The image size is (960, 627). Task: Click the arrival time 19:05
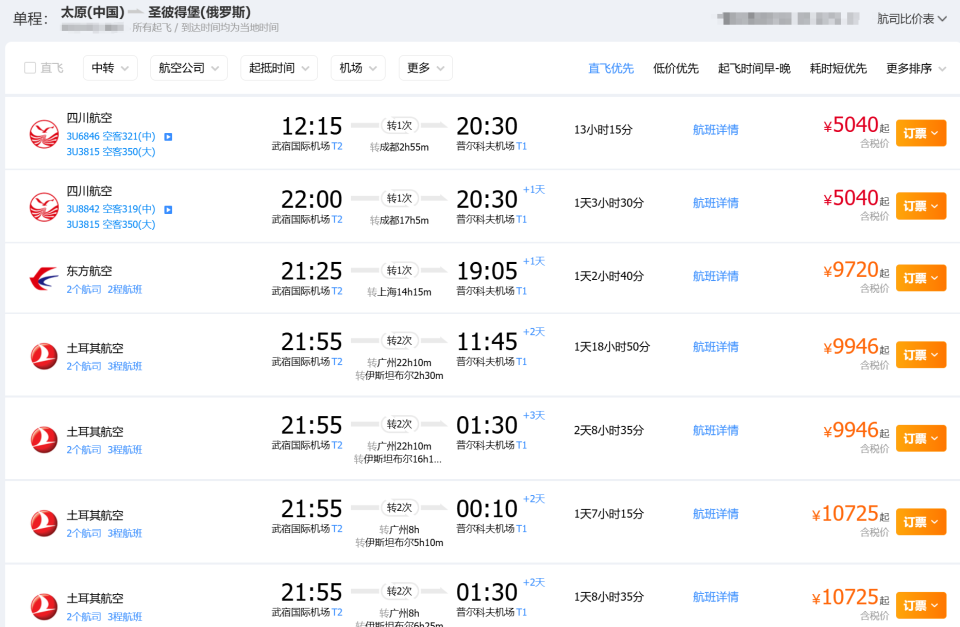[487, 271]
